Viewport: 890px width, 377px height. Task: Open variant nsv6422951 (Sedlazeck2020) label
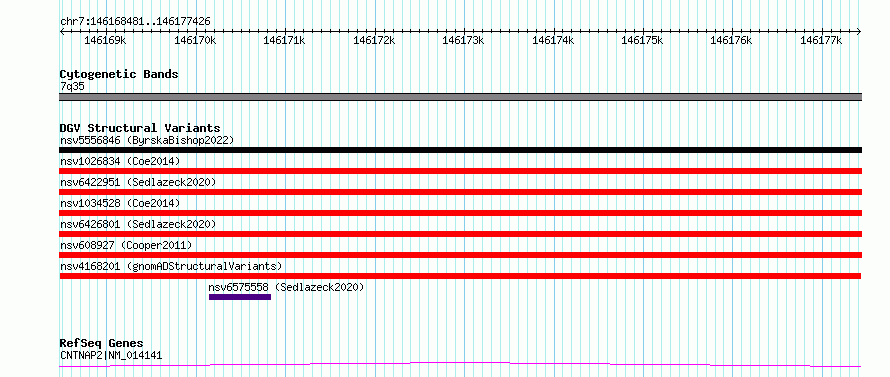pyautogui.click(x=138, y=182)
